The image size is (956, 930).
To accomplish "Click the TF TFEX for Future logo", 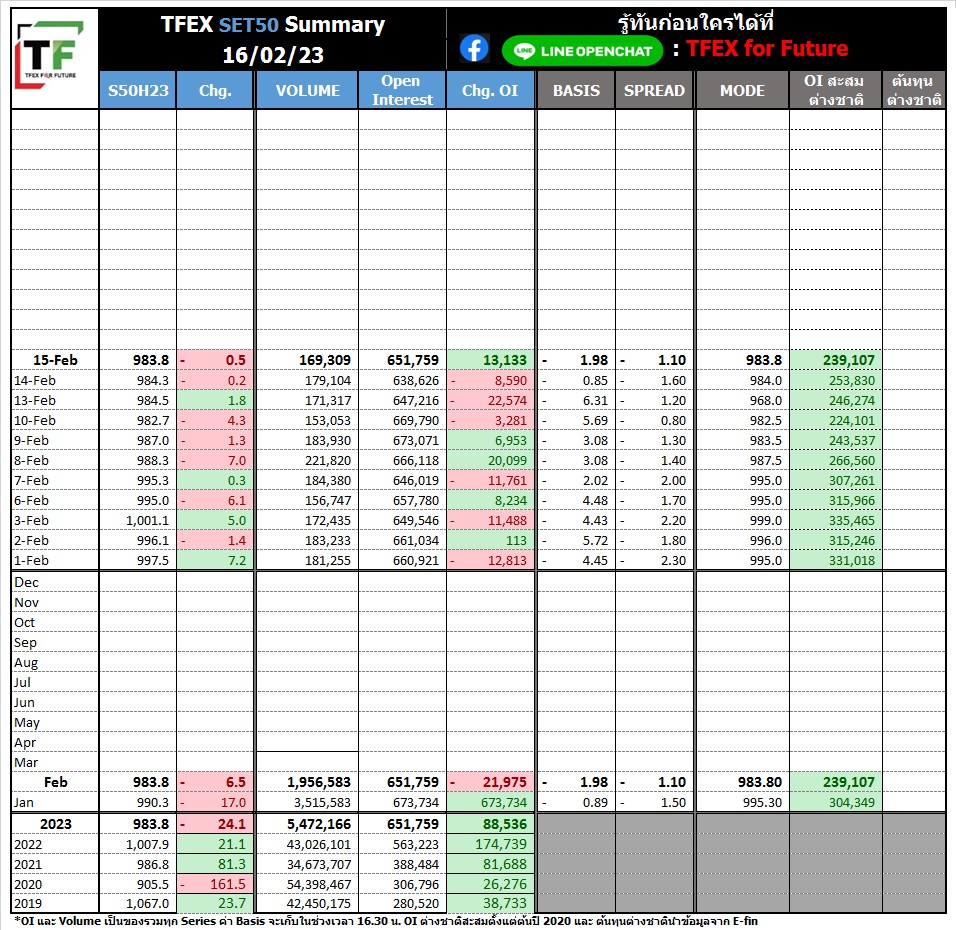I will coord(50,55).
